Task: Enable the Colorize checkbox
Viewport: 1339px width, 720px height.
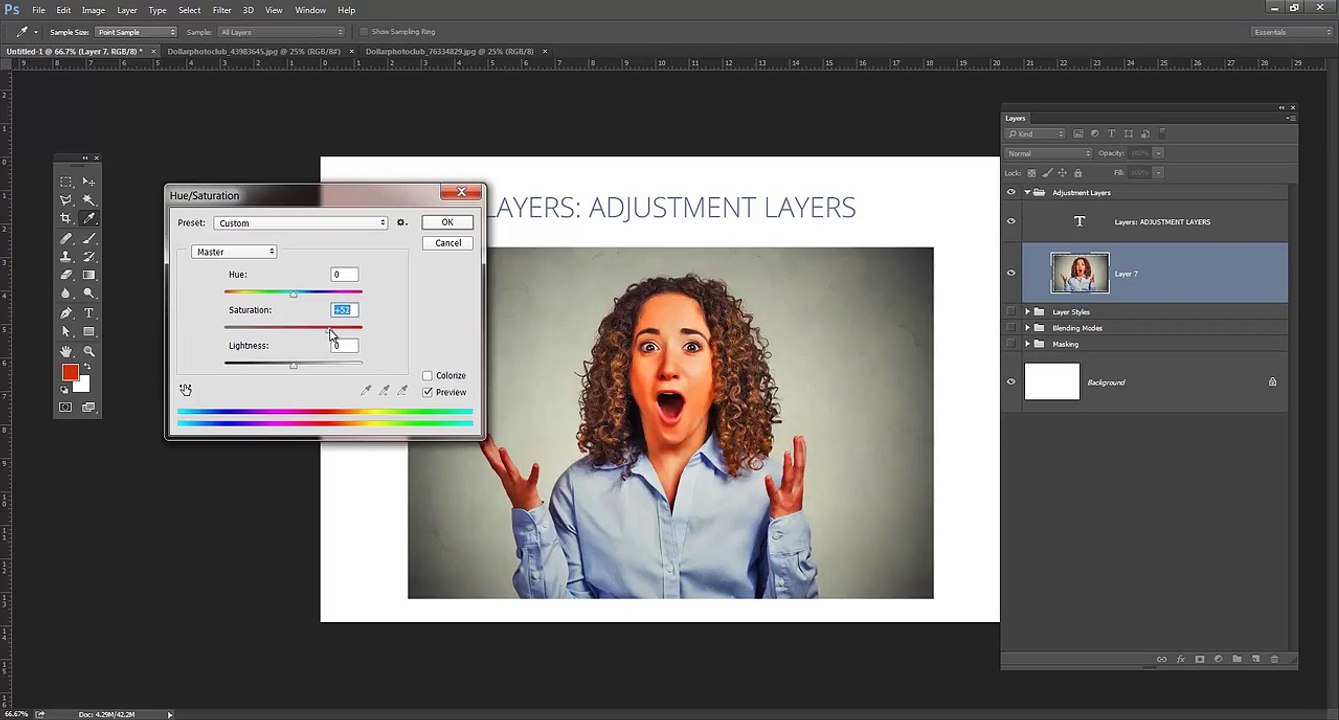Action: pos(428,376)
